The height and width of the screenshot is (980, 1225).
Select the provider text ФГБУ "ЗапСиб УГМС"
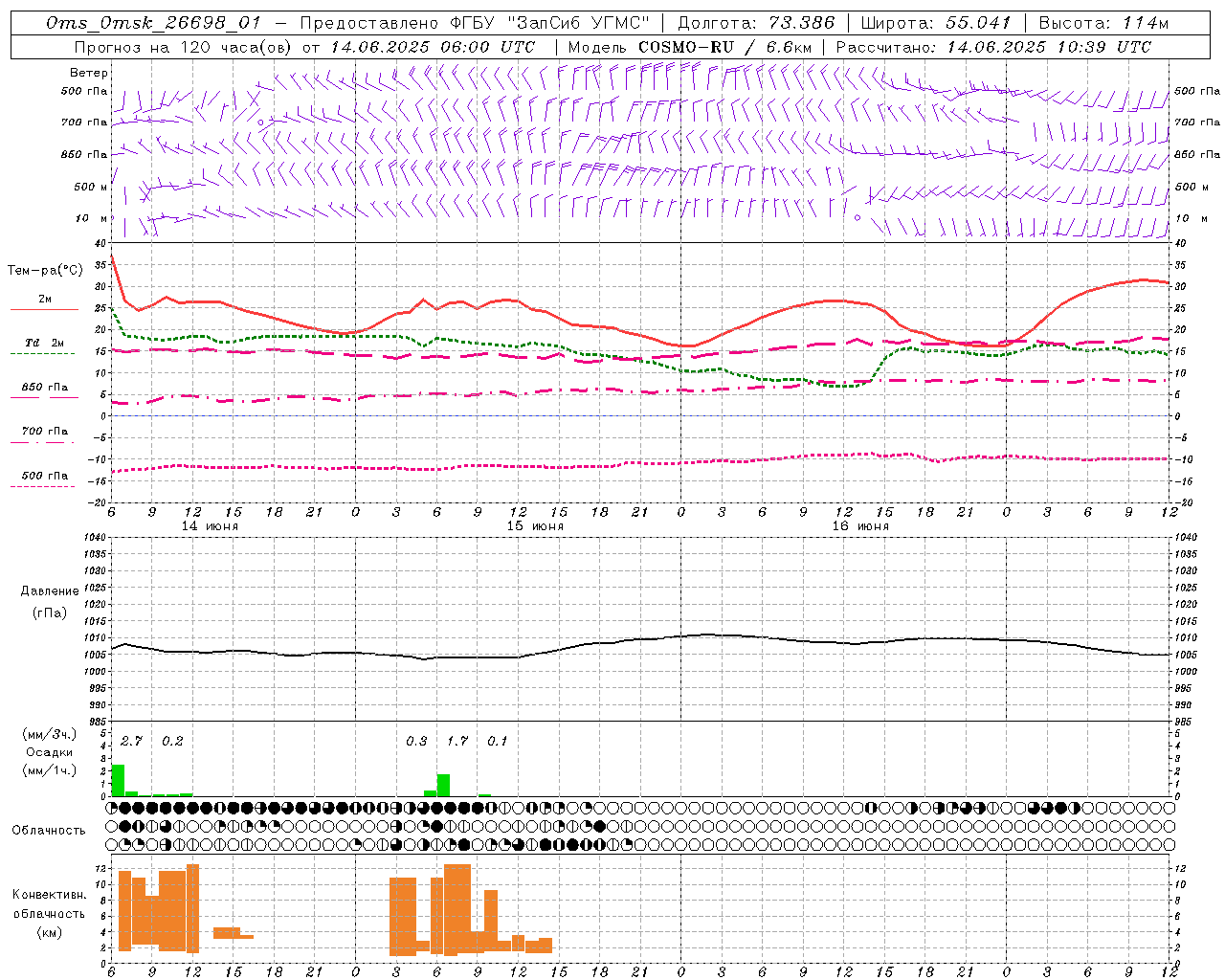pyautogui.click(x=550, y=23)
